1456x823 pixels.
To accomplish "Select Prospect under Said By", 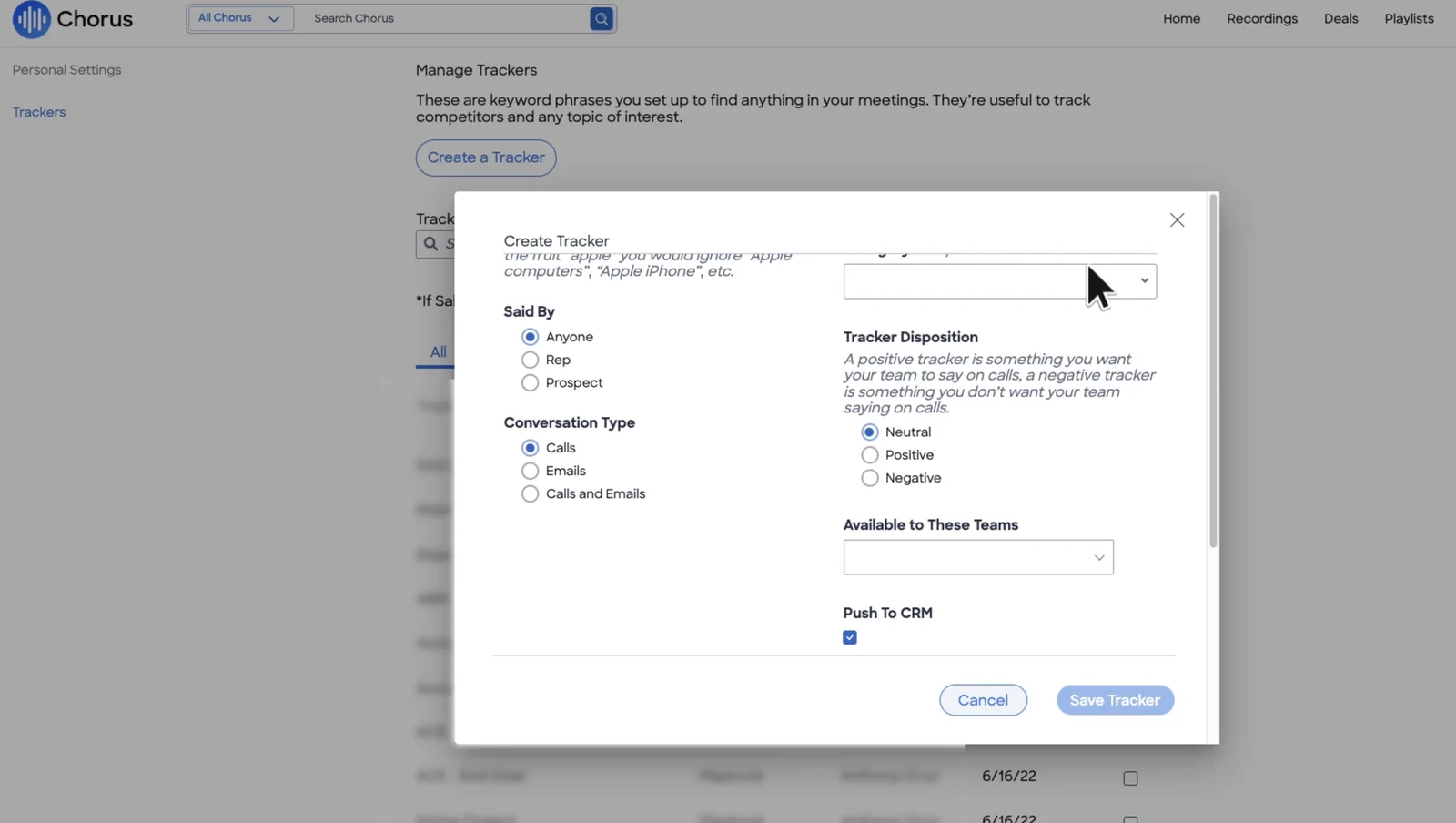I will [530, 383].
